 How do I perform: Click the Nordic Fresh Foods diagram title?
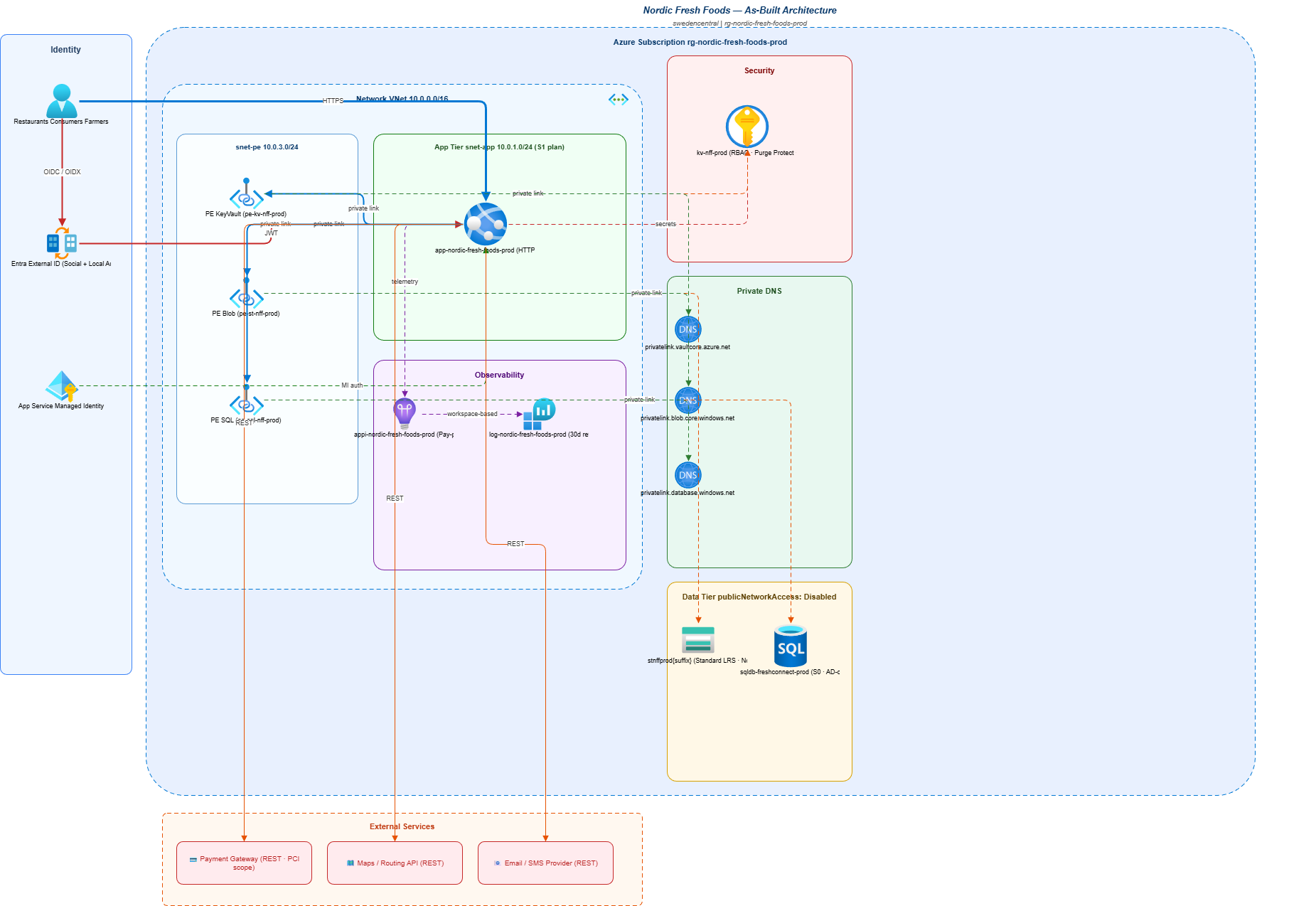tap(739, 10)
